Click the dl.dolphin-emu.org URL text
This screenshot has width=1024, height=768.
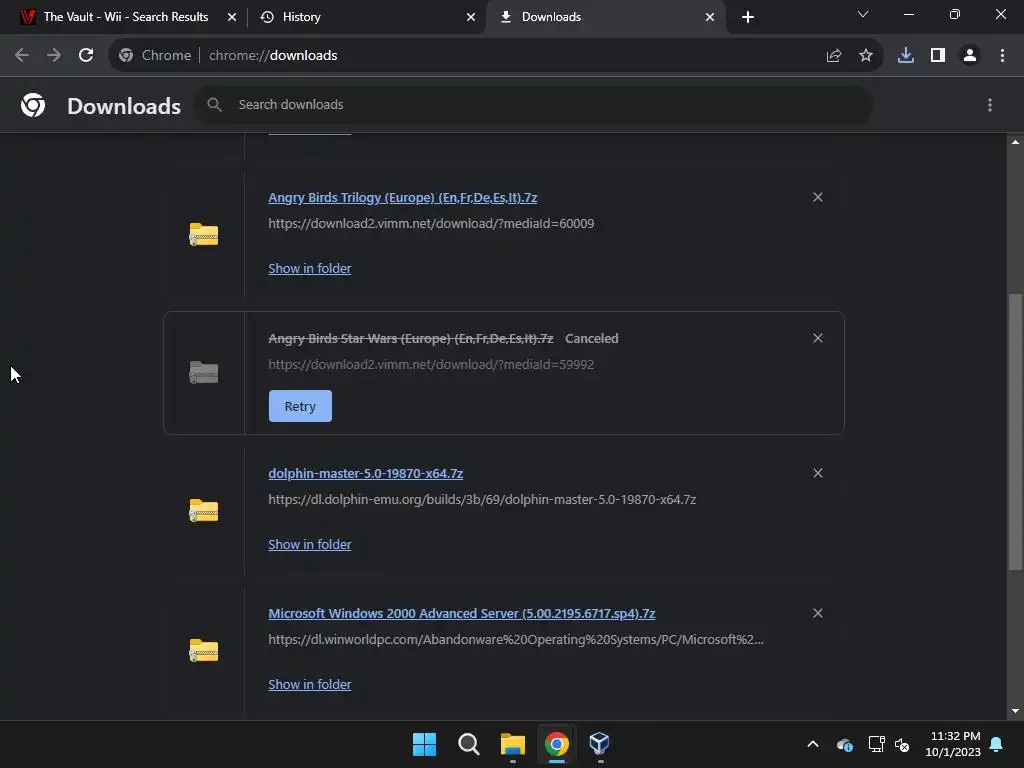point(482,500)
